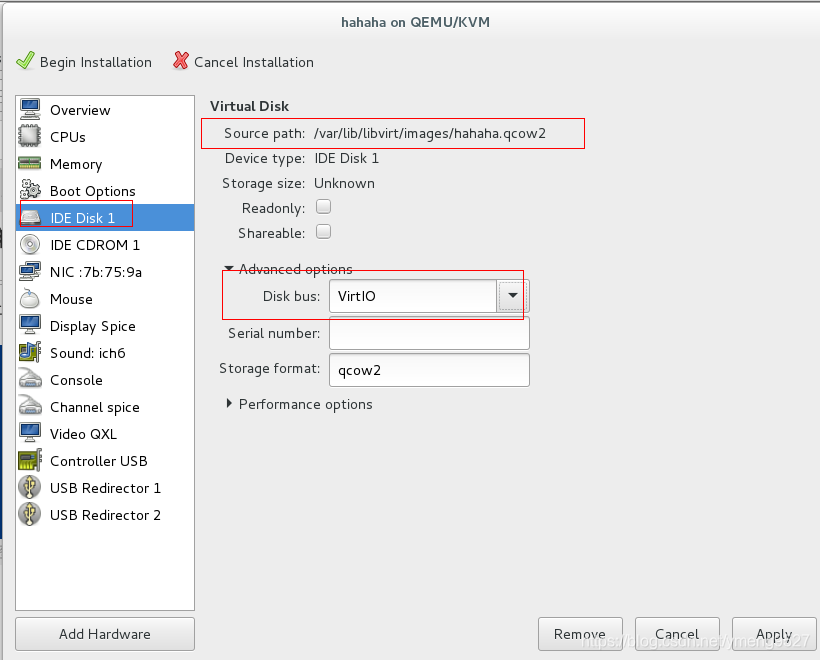Image resolution: width=820 pixels, height=660 pixels.
Task: Select the USB Redirector 2 icon
Action: [x=30, y=514]
